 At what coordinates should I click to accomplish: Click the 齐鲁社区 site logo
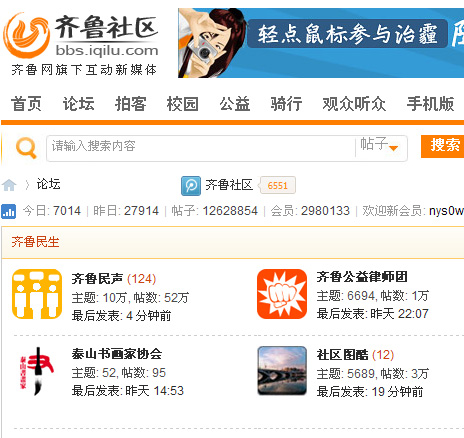pyautogui.click(x=81, y=43)
